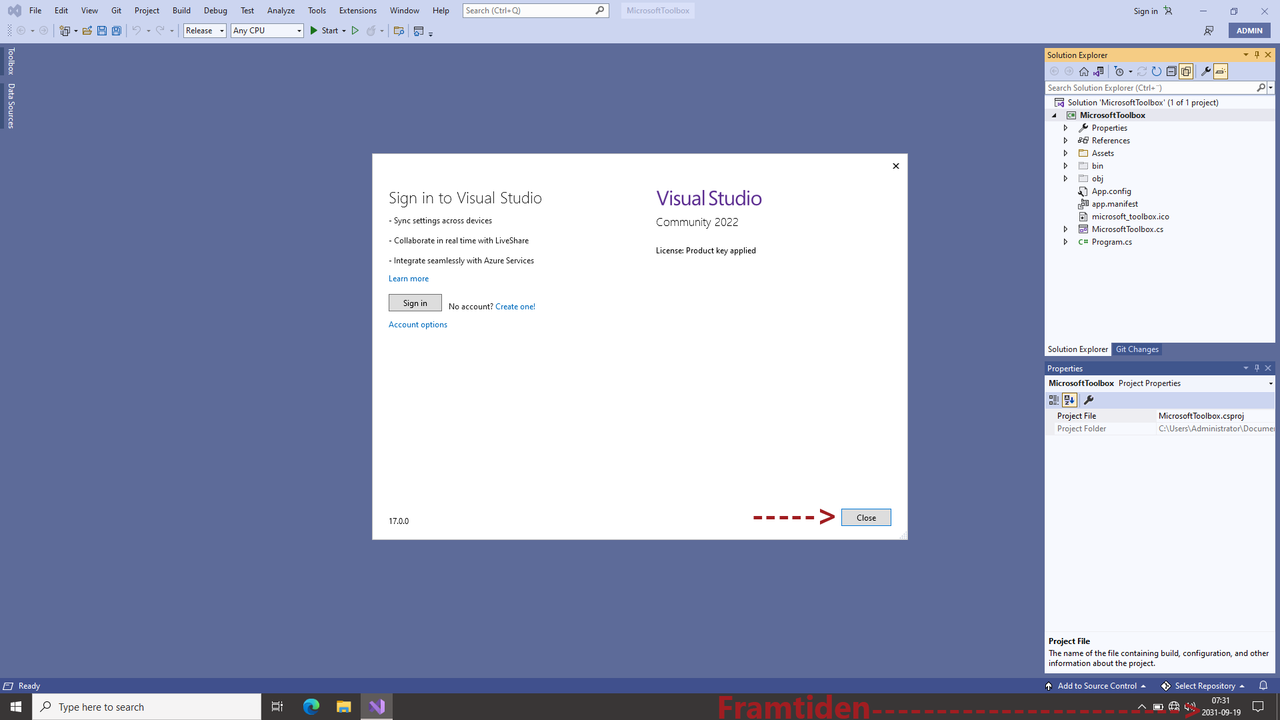
Task: Click the Find in Files toolbar icon
Action: [x=399, y=31]
